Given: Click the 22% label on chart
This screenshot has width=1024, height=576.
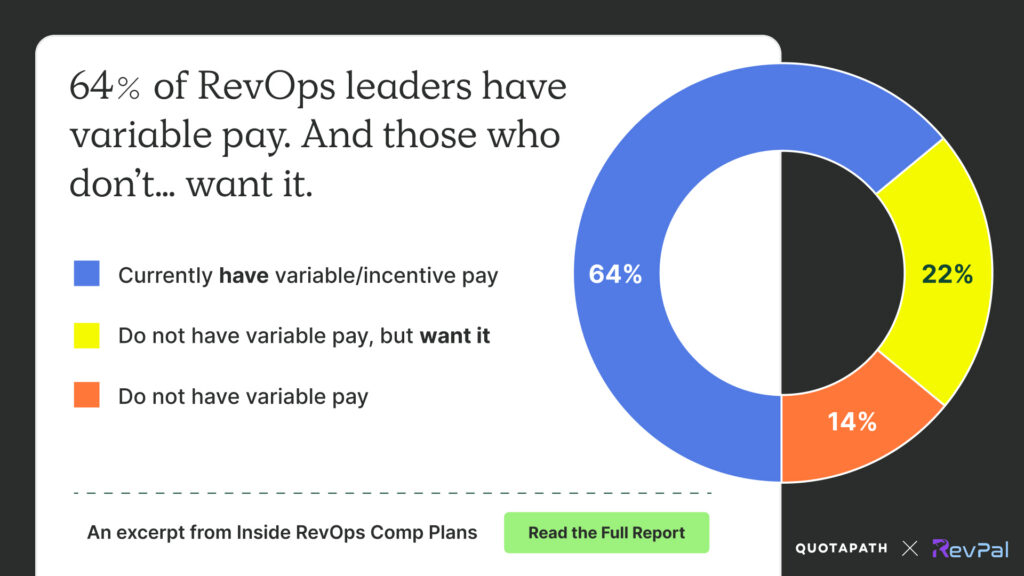Looking at the screenshot, I should (948, 275).
